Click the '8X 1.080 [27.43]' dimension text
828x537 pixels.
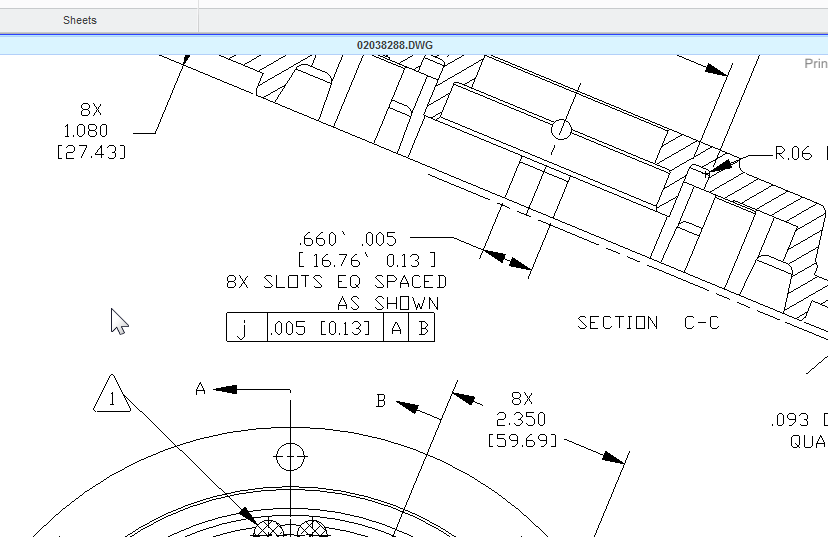[x=91, y=130]
